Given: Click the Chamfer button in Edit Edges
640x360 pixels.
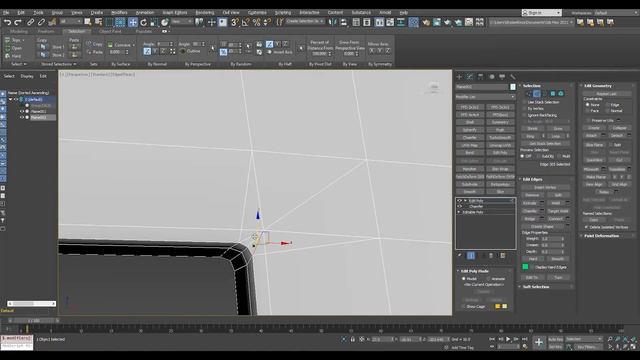Looking at the screenshot, I should 530,211.
